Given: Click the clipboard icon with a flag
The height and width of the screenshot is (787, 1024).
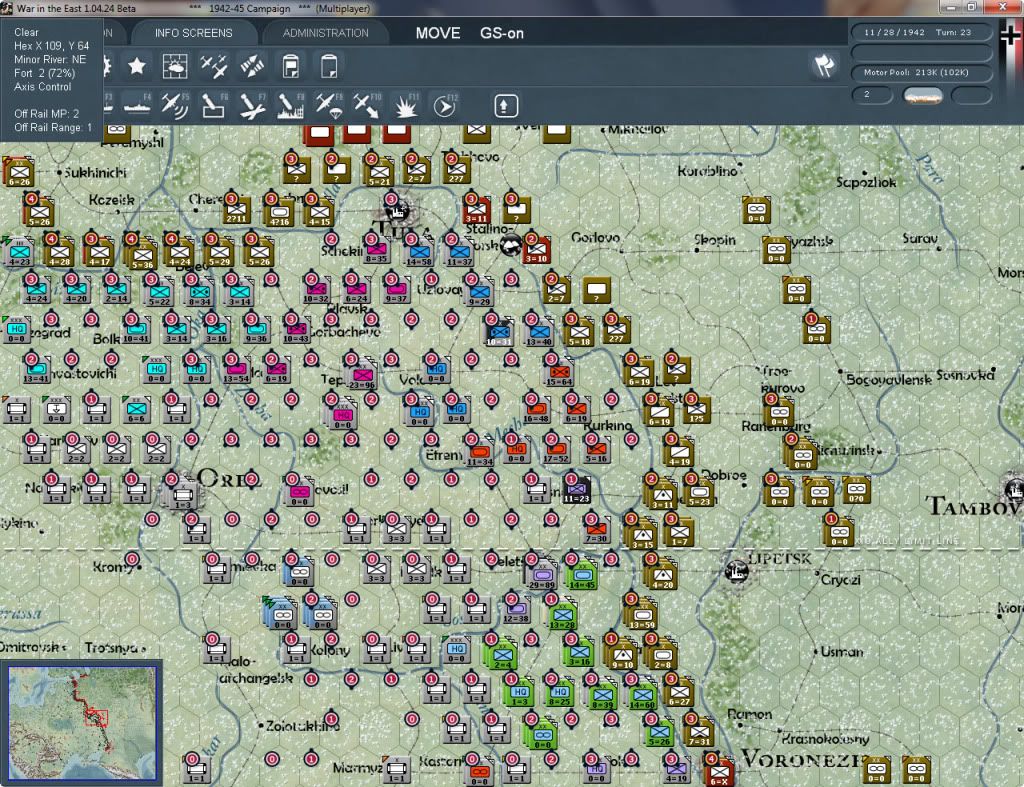Looking at the screenshot, I should [x=291, y=66].
